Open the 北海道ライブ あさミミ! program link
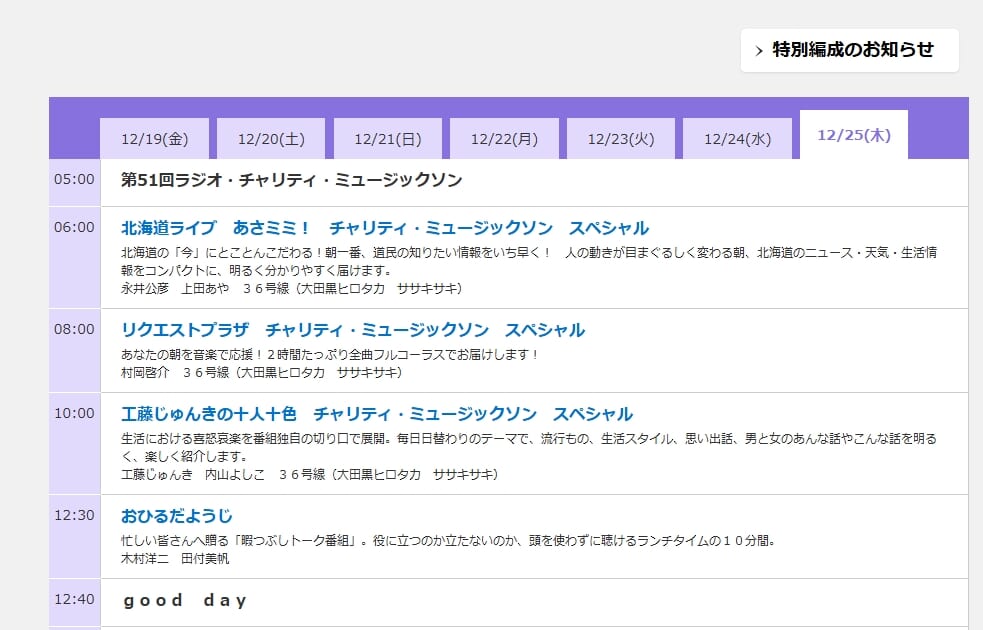 pos(384,227)
